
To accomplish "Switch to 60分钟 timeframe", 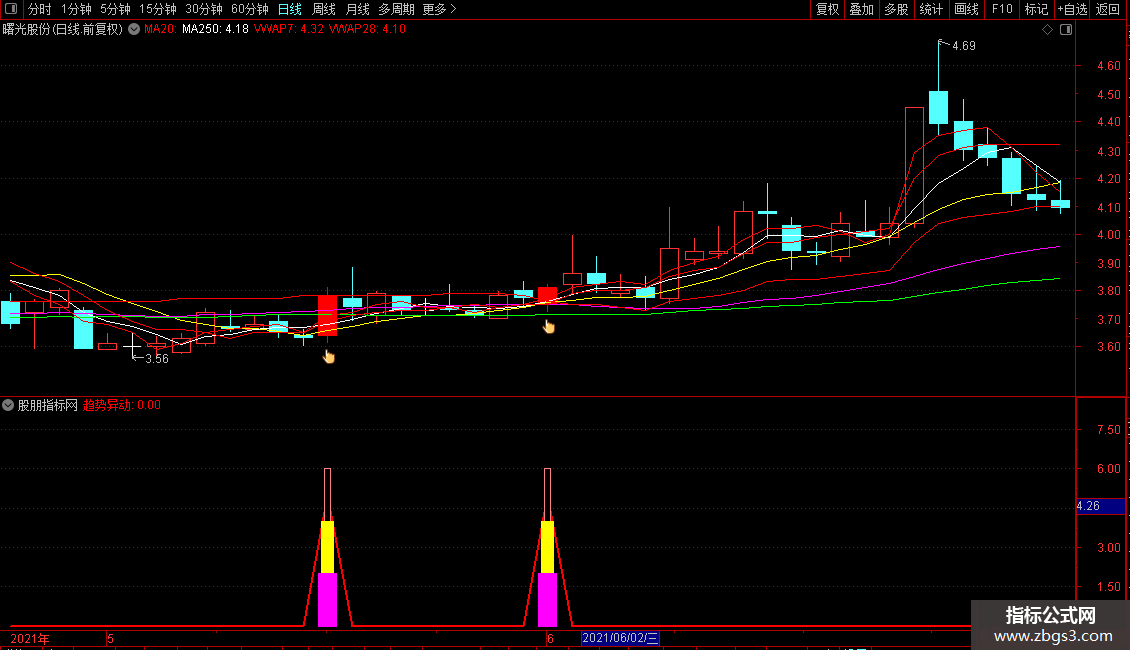I will 250,9.
